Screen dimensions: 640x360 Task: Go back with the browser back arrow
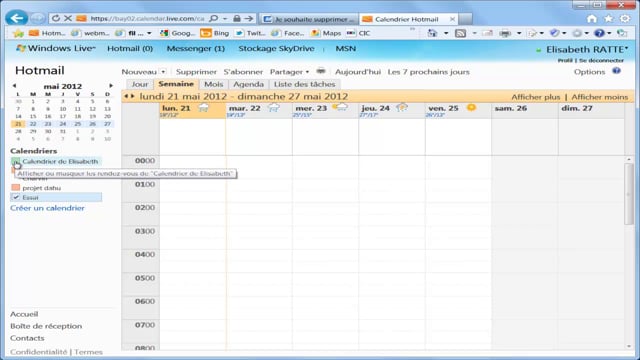click(x=16, y=18)
